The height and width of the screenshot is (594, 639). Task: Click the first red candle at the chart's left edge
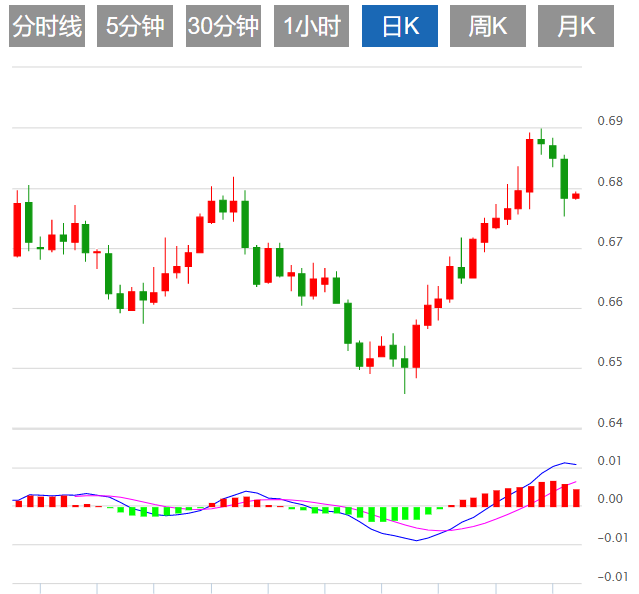(x=17, y=229)
